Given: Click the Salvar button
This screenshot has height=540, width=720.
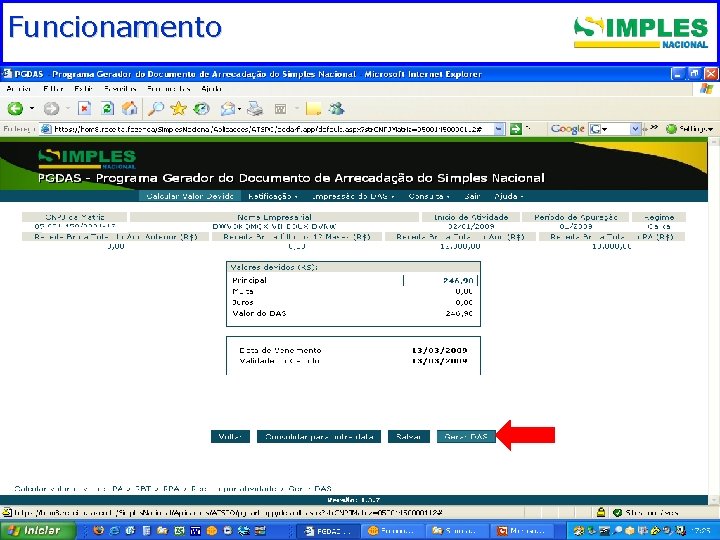Looking at the screenshot, I should pyautogui.click(x=409, y=437).
